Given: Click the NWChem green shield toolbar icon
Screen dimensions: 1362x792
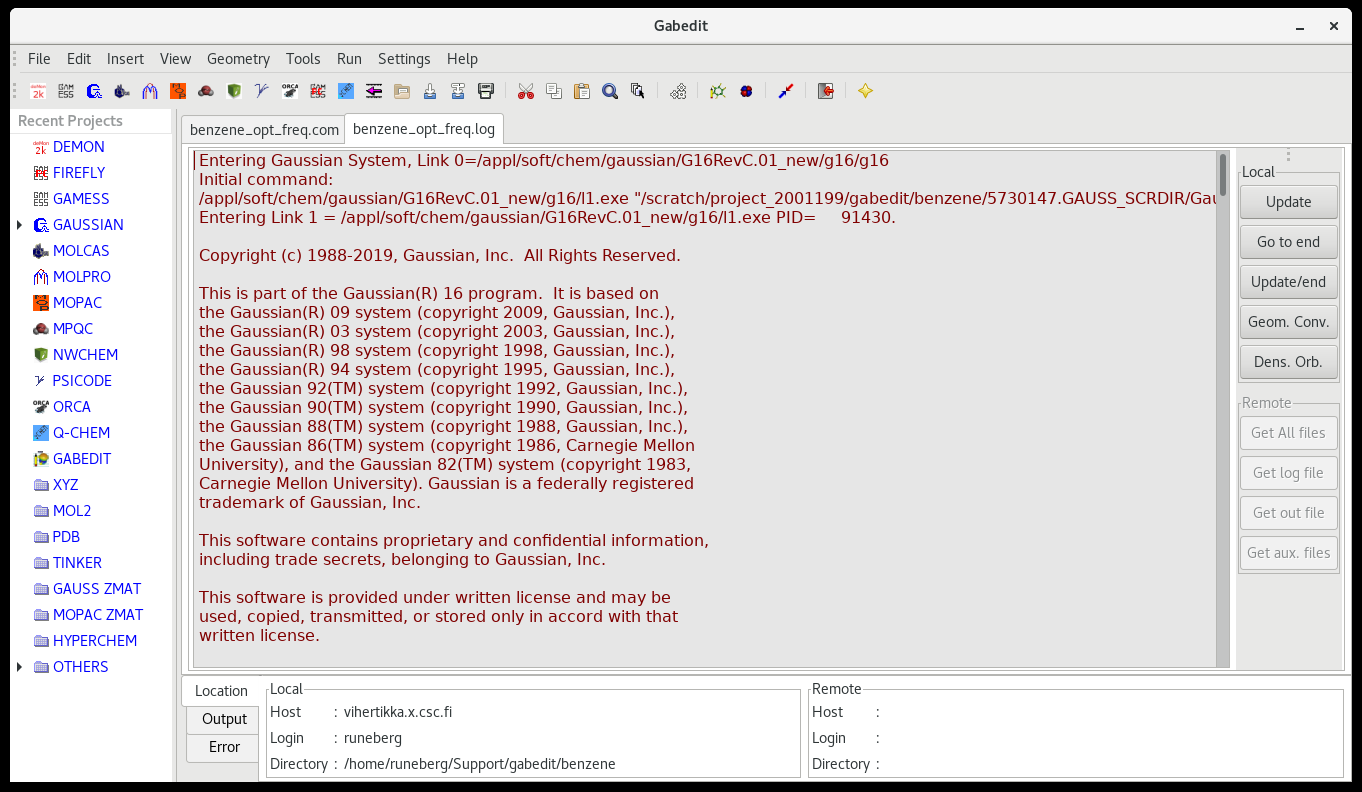Looking at the screenshot, I should [234, 91].
